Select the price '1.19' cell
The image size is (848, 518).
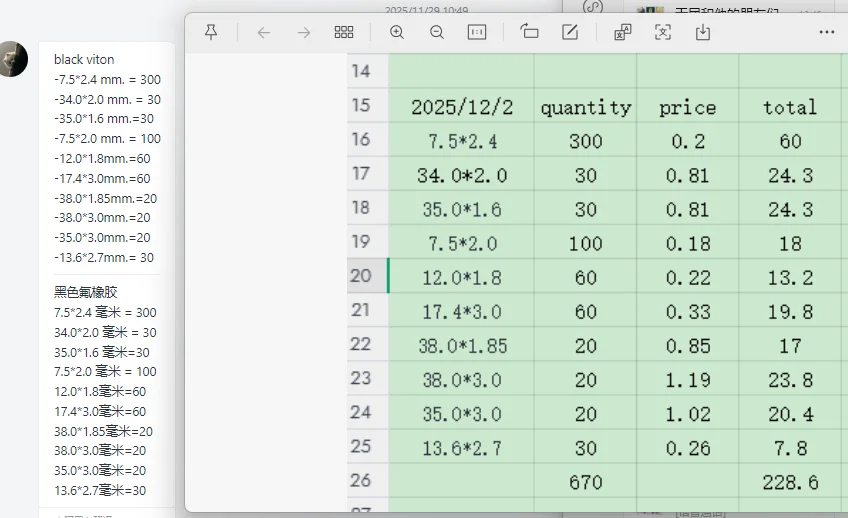[687, 378]
